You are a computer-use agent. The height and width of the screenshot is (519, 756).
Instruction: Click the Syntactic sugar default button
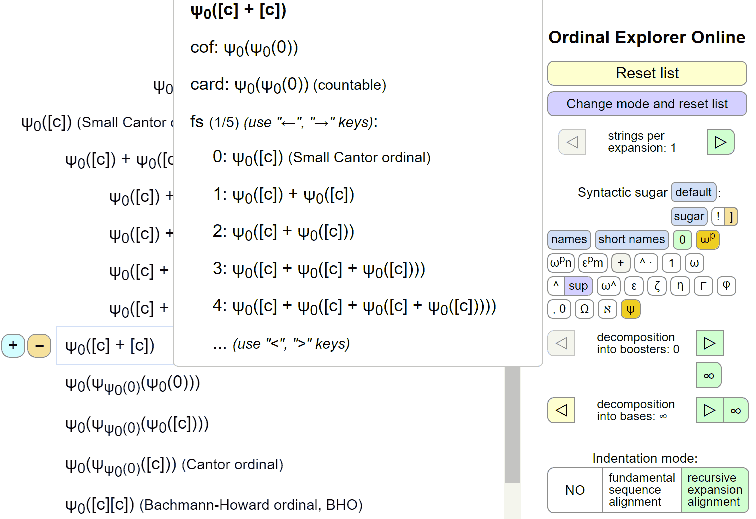pyautogui.click(x=693, y=192)
